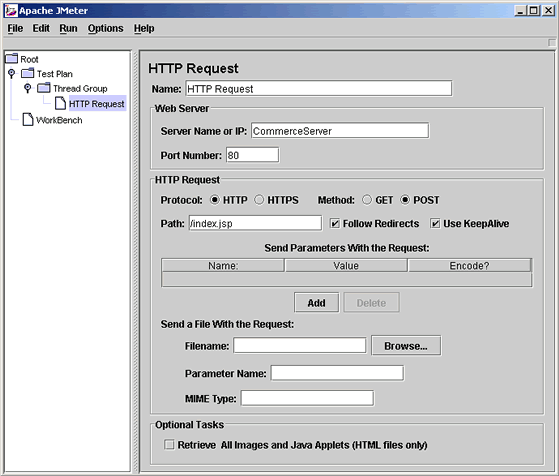Viewport: 559px width, 476px height.
Task: Click the small square icon below the close button
Action: pos(552,42)
